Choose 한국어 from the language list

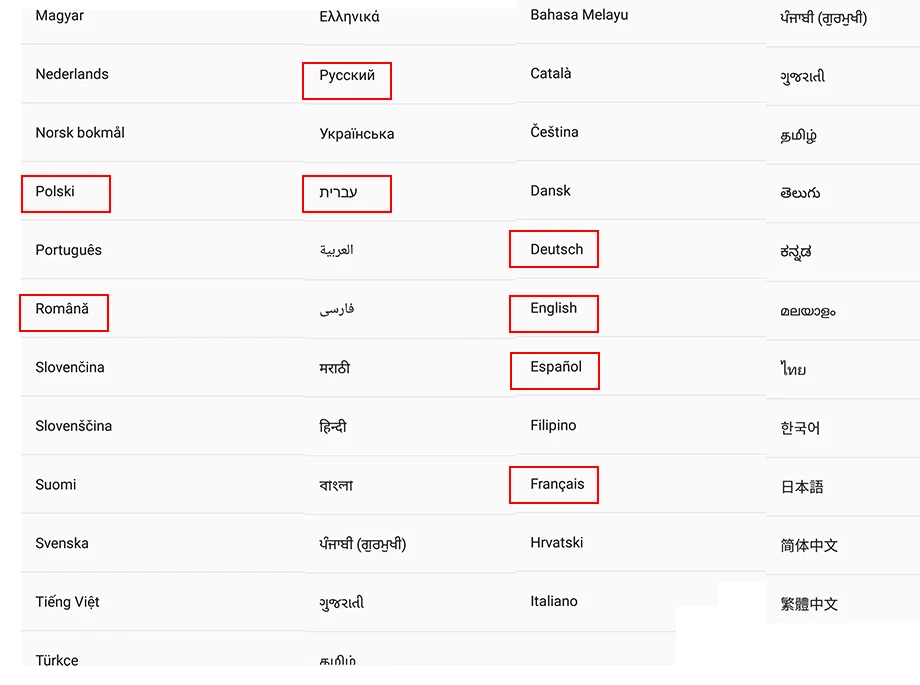click(x=800, y=428)
